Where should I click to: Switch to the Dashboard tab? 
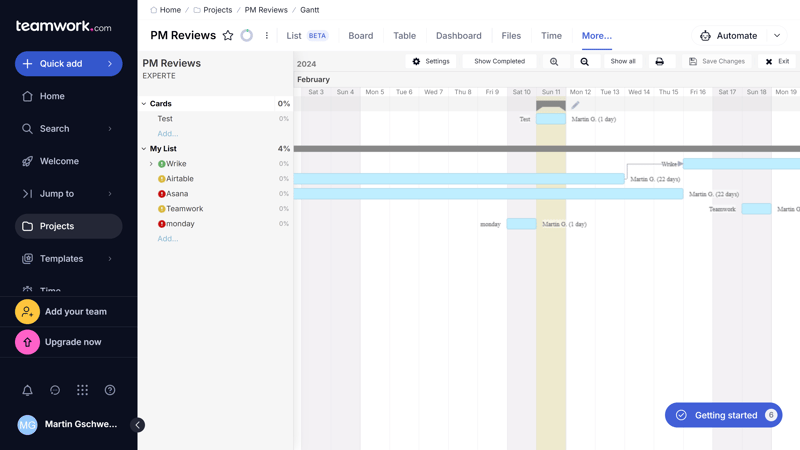click(459, 36)
